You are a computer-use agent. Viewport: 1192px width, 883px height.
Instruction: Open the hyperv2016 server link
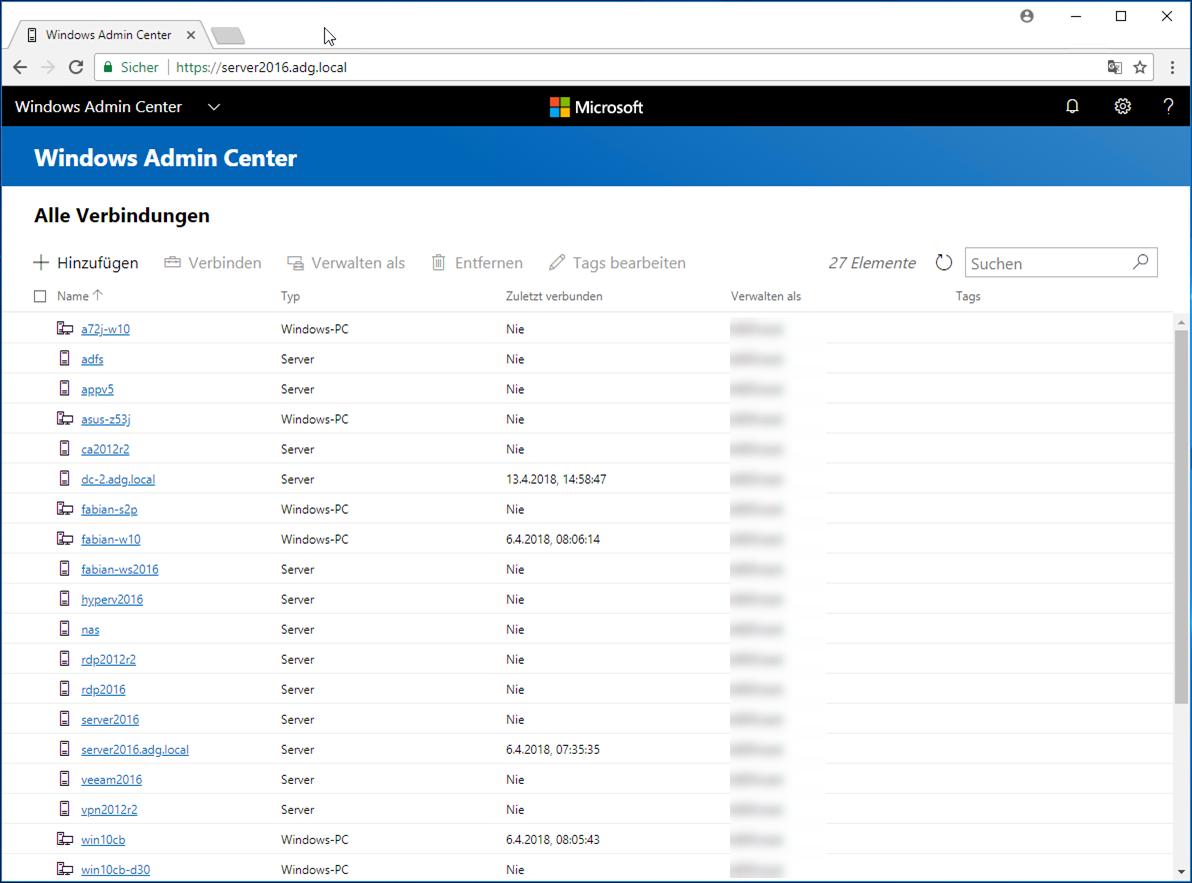(x=112, y=599)
